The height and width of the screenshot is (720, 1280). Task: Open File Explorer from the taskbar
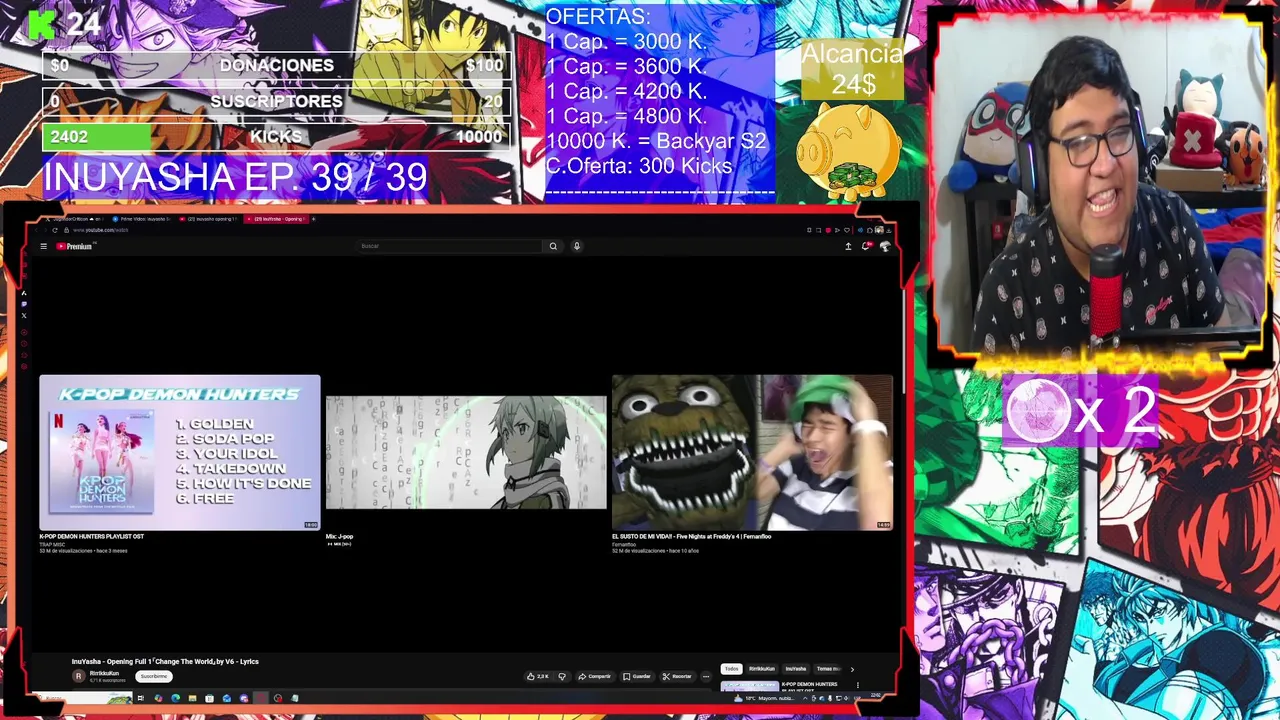click(192, 698)
